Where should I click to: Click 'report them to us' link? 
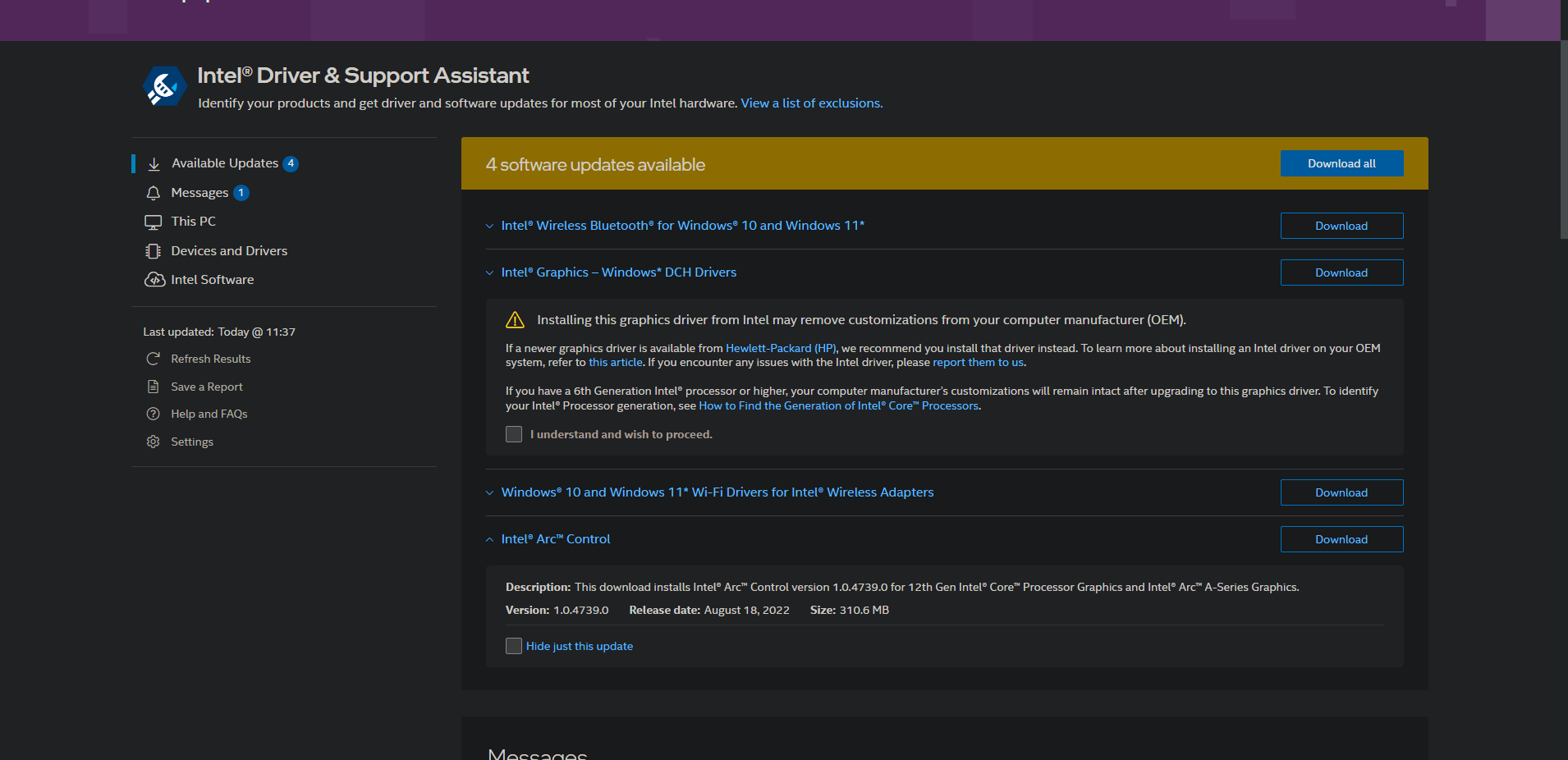[x=979, y=363]
